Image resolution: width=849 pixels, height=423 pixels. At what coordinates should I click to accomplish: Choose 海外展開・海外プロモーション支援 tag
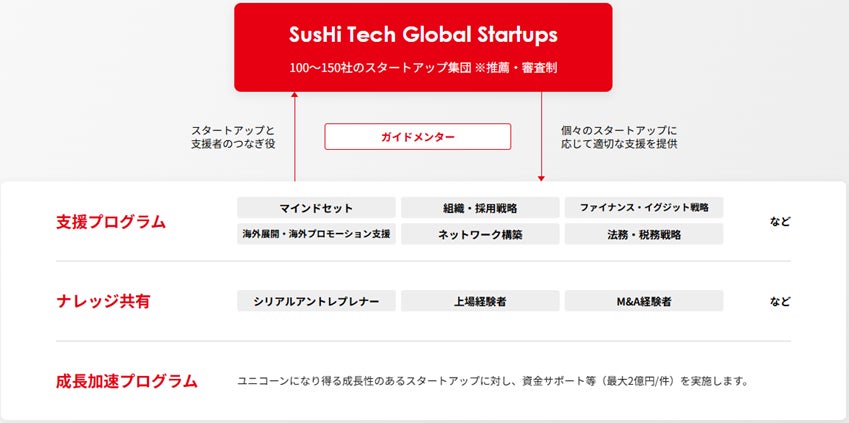point(316,234)
